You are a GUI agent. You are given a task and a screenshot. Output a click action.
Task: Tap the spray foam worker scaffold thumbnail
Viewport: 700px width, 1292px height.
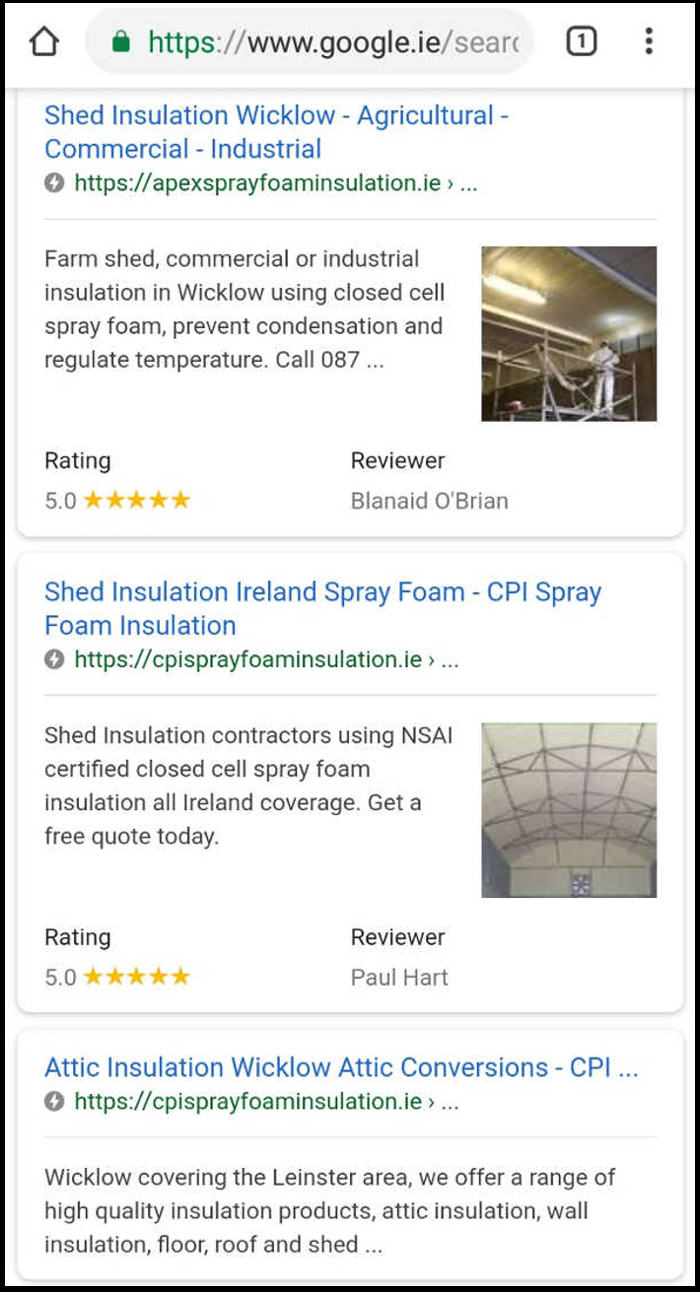tap(569, 334)
